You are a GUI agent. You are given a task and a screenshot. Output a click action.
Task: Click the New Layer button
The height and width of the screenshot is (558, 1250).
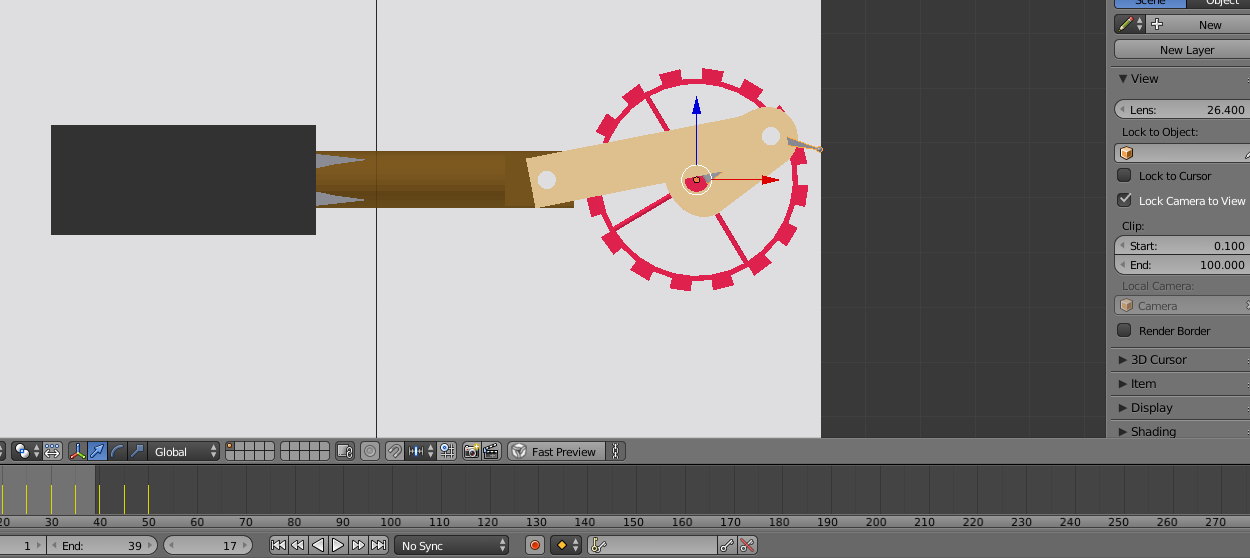coord(1186,50)
